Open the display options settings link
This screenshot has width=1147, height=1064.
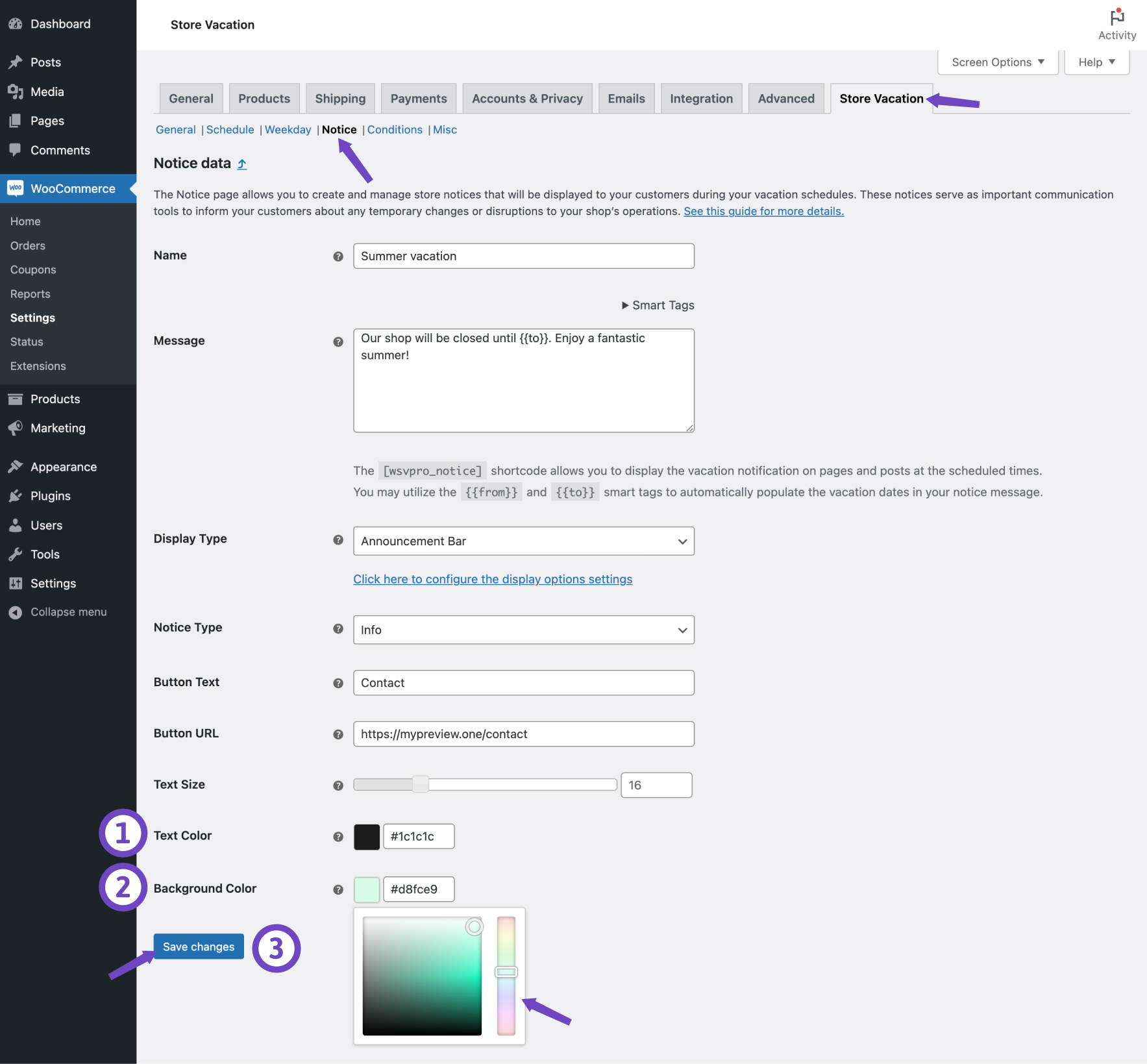(x=492, y=578)
